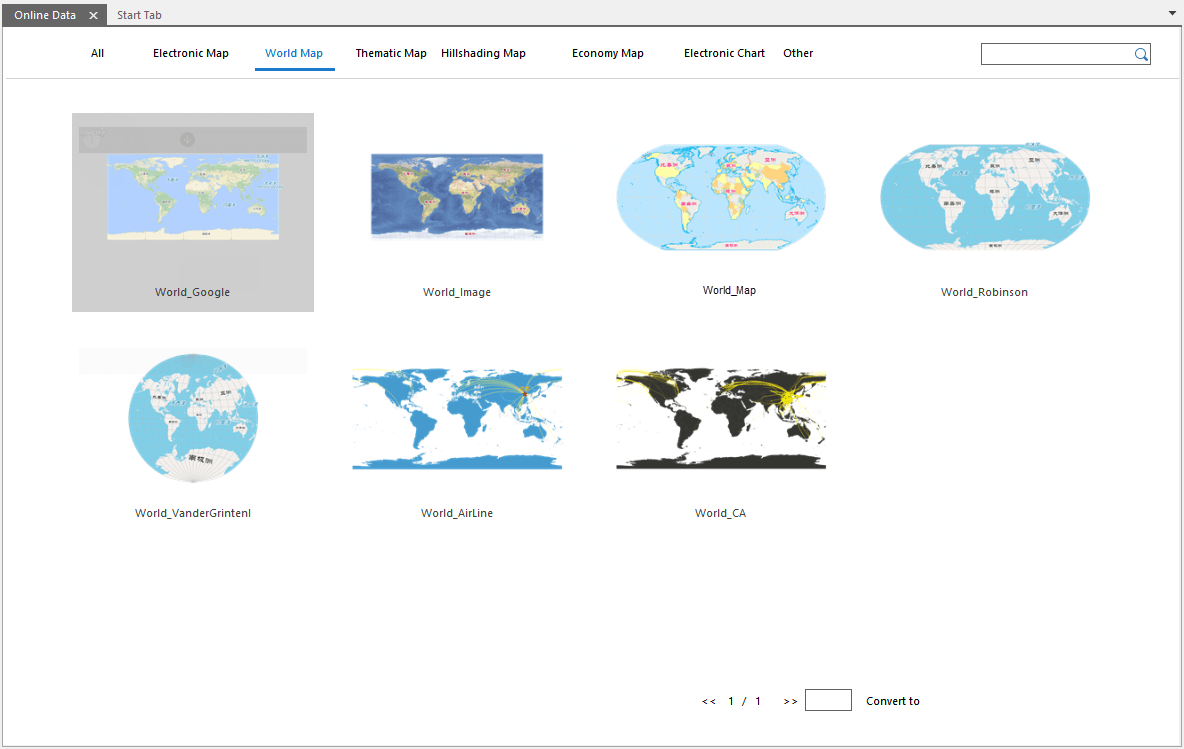Open the Thematic Map category
The height and width of the screenshot is (749, 1184).
point(391,54)
